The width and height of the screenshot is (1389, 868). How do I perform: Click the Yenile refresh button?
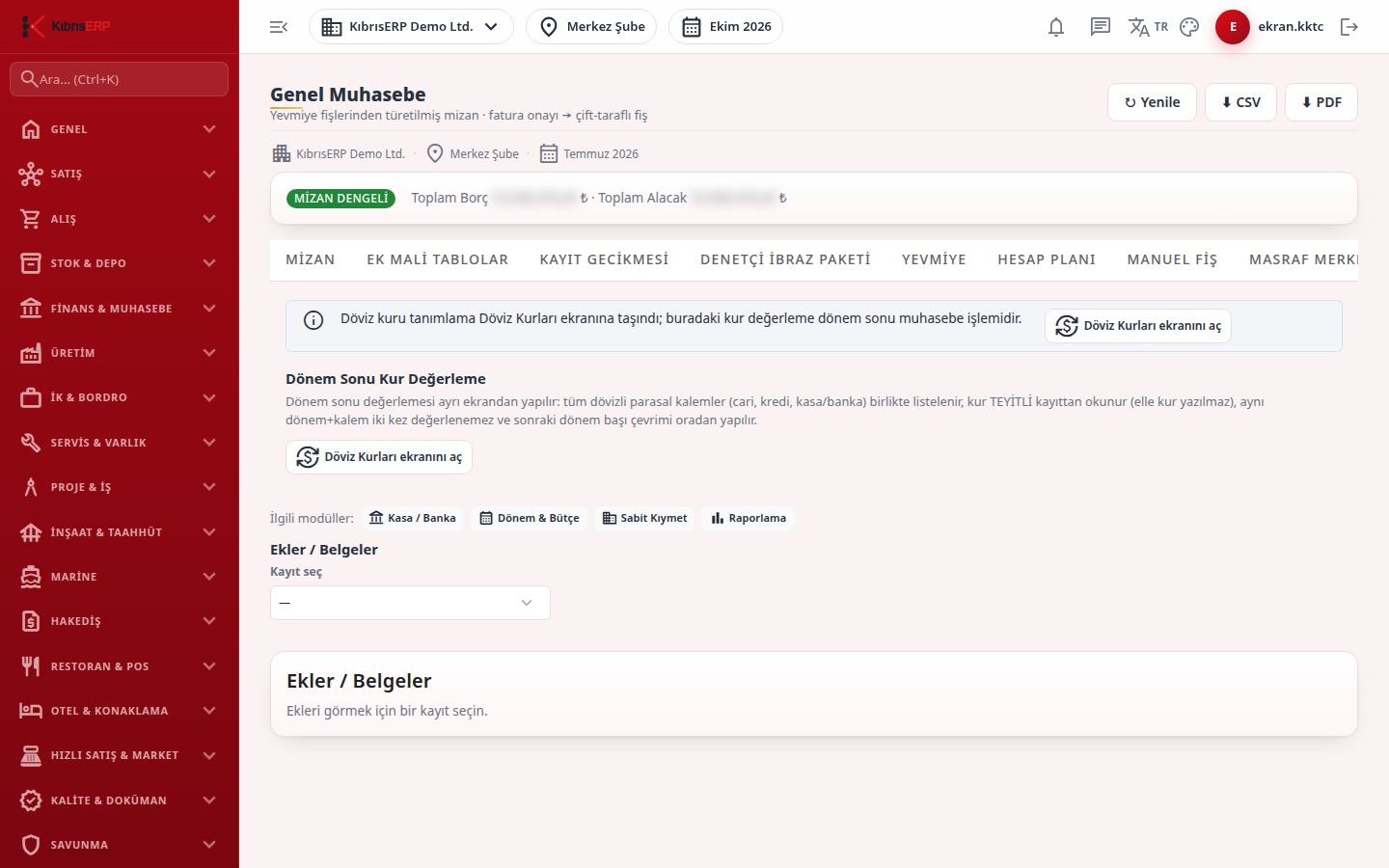point(1152,102)
